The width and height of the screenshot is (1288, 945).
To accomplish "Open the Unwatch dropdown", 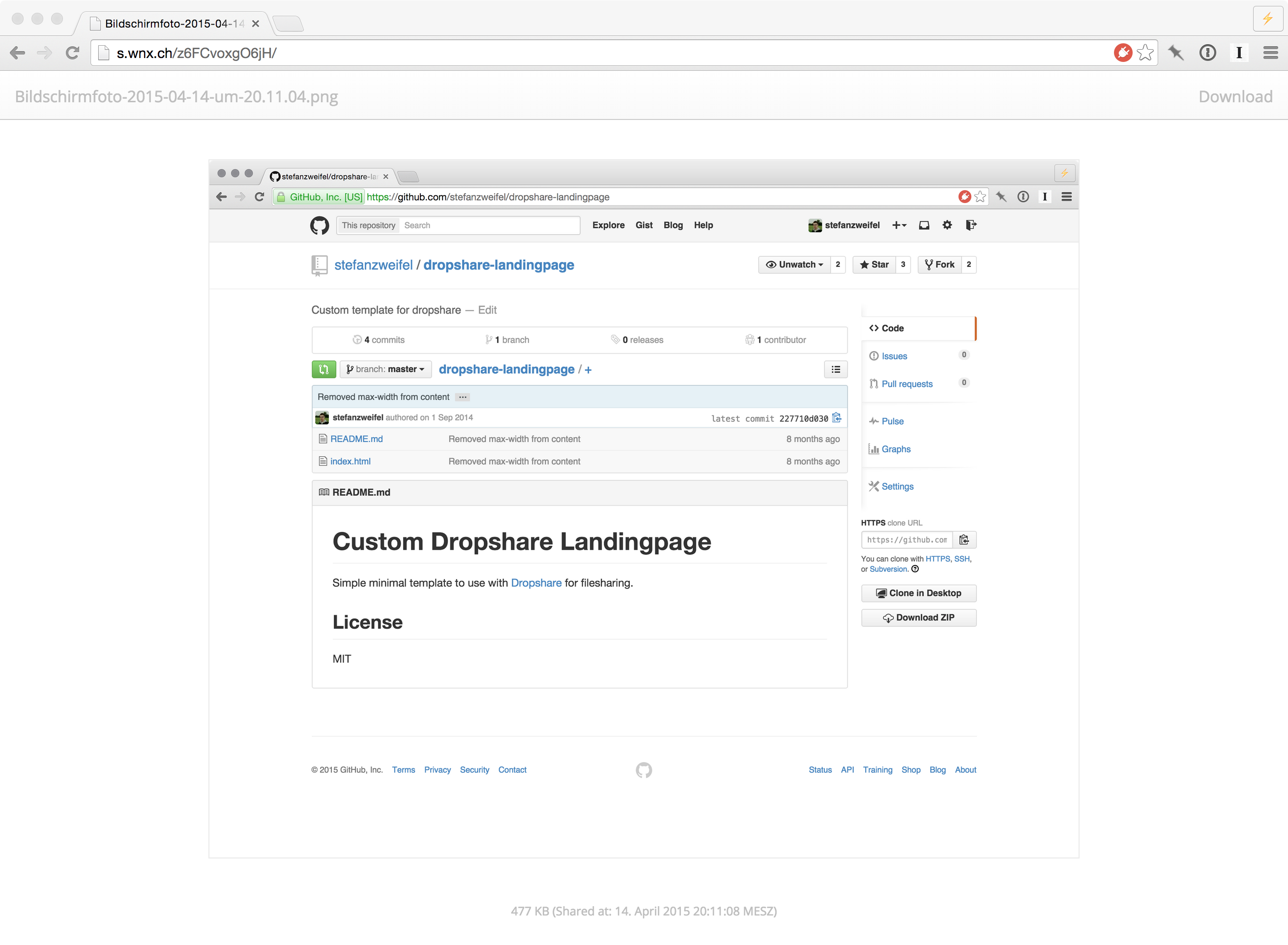I will point(794,265).
